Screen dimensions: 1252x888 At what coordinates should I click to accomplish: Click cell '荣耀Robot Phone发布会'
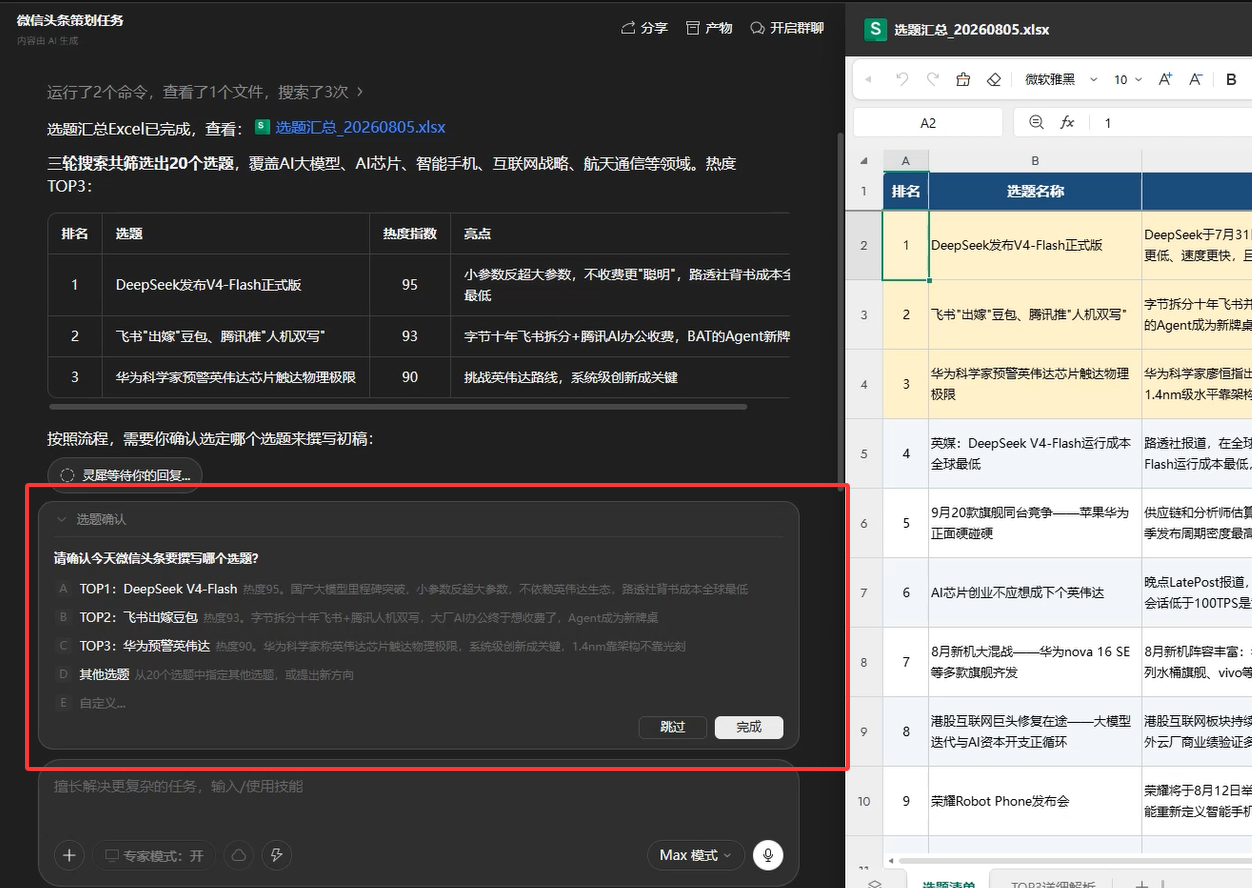(1035, 801)
